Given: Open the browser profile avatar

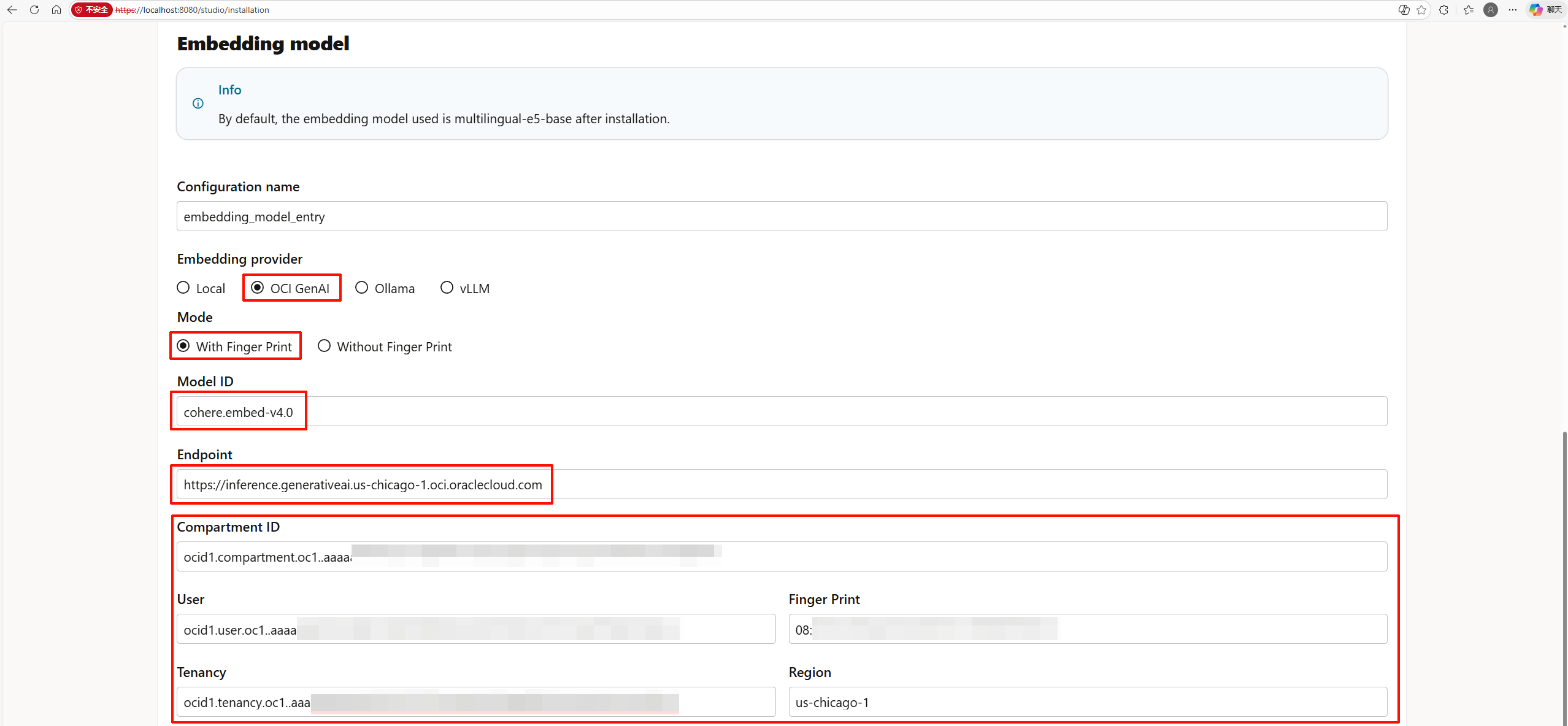Looking at the screenshot, I should point(1491,10).
